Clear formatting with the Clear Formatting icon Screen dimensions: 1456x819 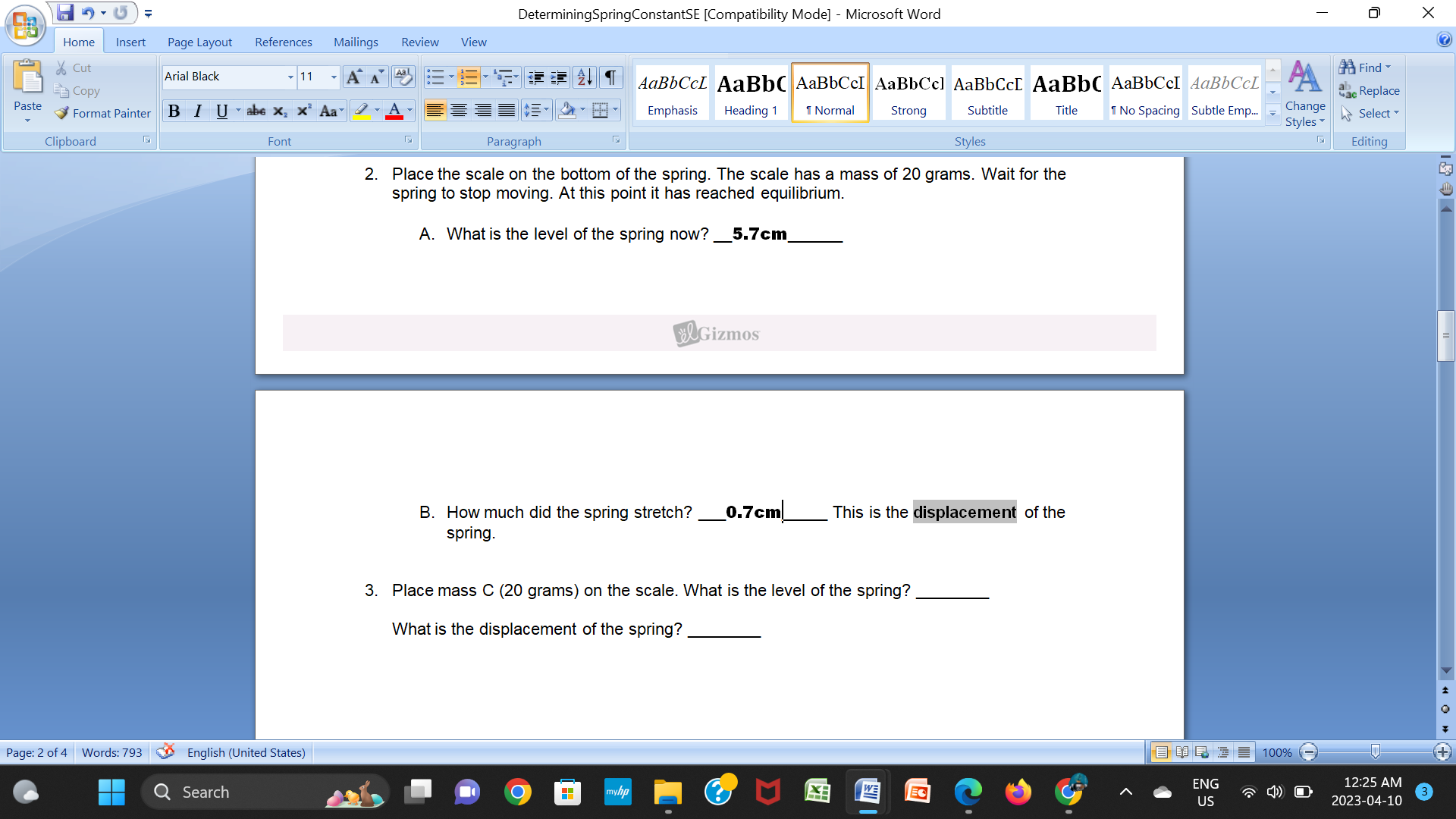coord(403,77)
